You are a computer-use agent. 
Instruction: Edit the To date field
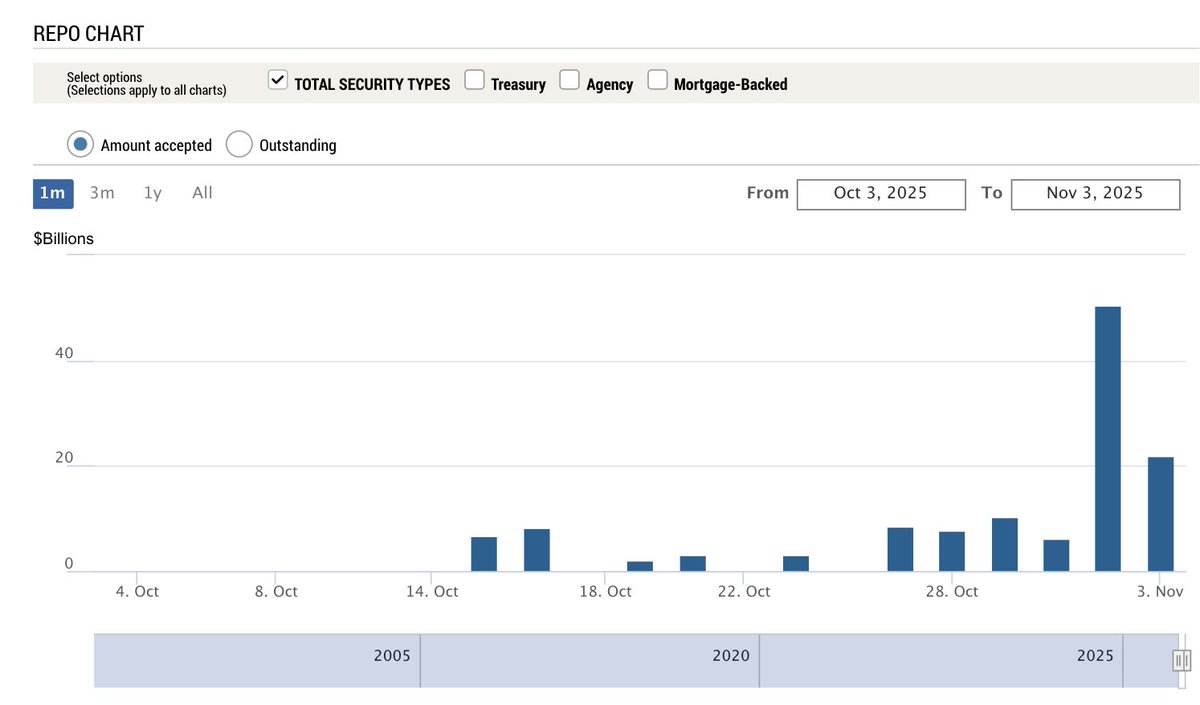coord(1095,194)
